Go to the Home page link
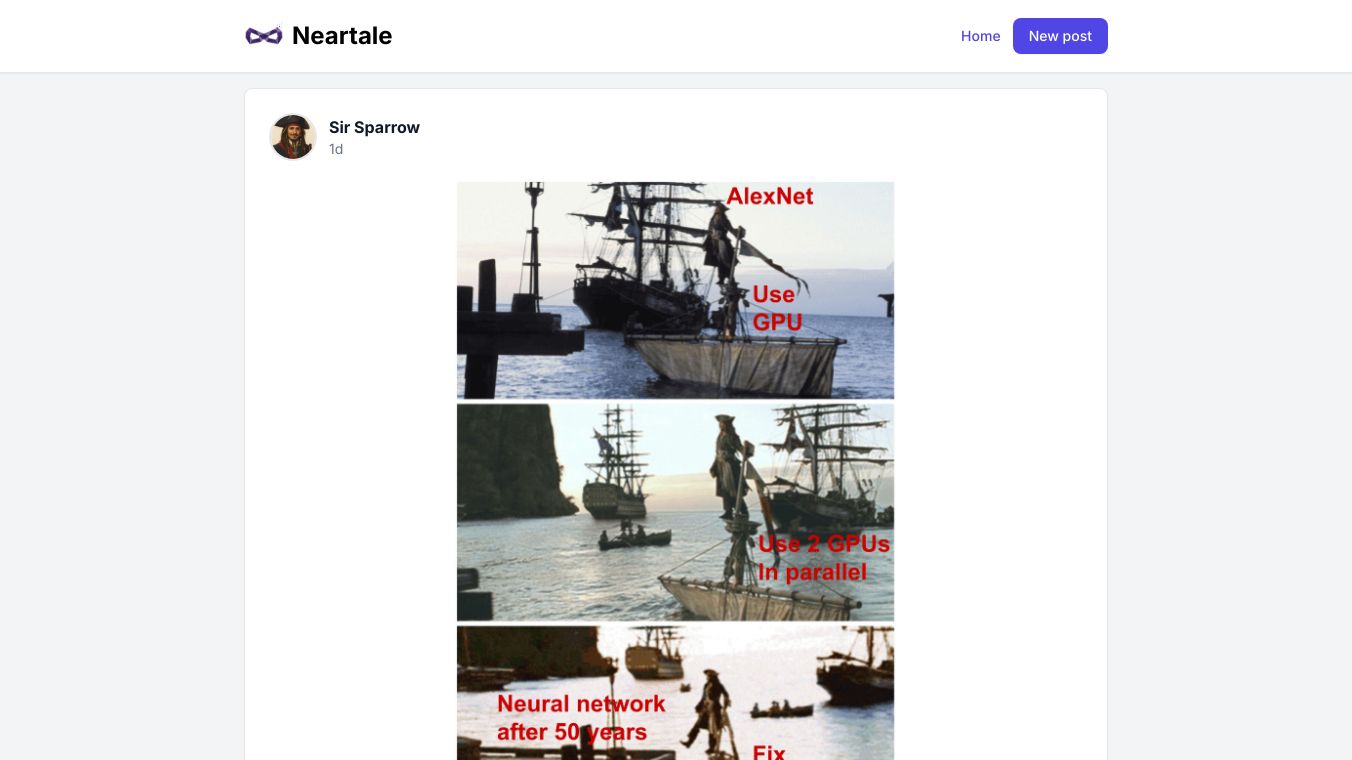The width and height of the screenshot is (1352, 760). [980, 36]
